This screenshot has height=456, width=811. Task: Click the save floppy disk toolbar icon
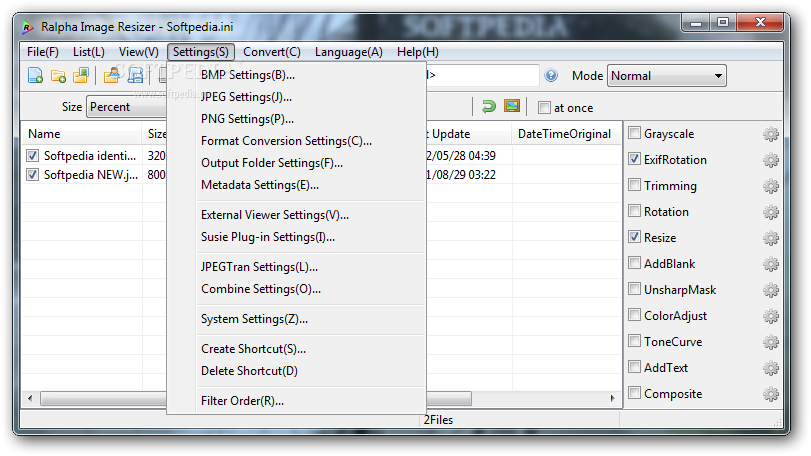point(135,75)
